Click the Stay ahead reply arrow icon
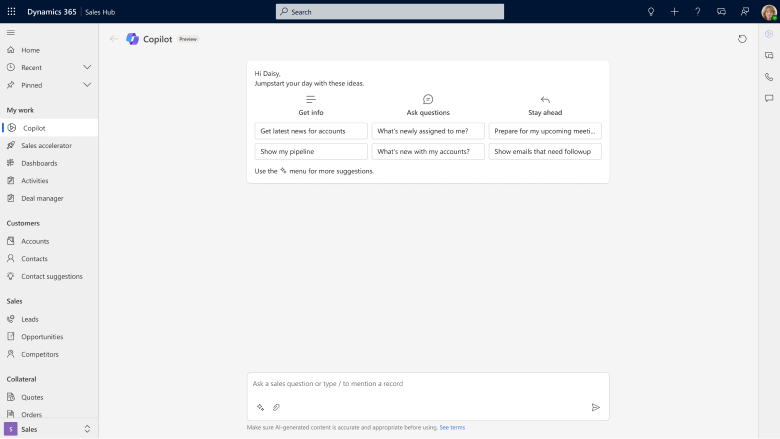Screen dimensions: 780x439 pos(545,99)
